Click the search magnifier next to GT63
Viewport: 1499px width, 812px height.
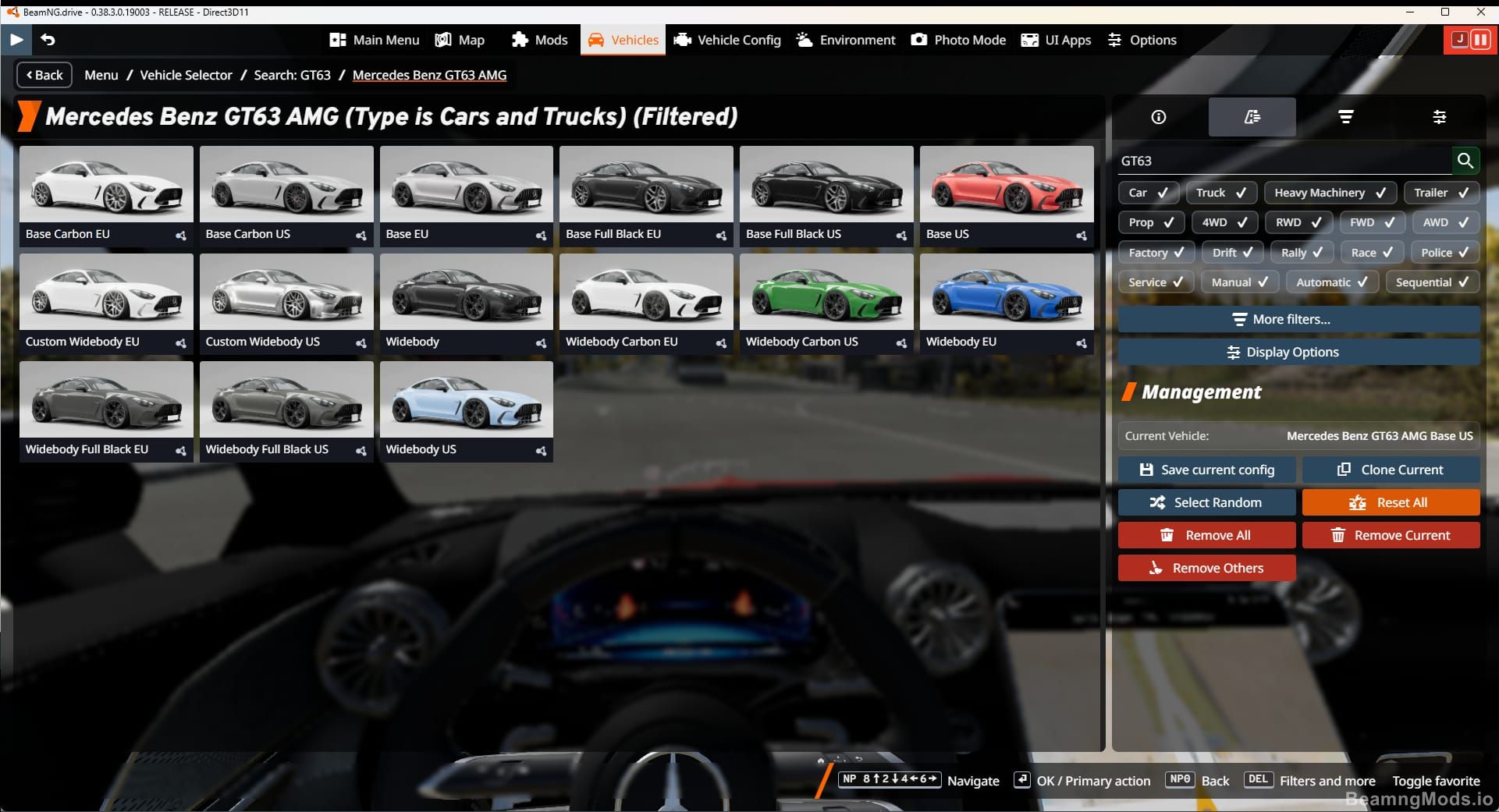click(x=1465, y=161)
